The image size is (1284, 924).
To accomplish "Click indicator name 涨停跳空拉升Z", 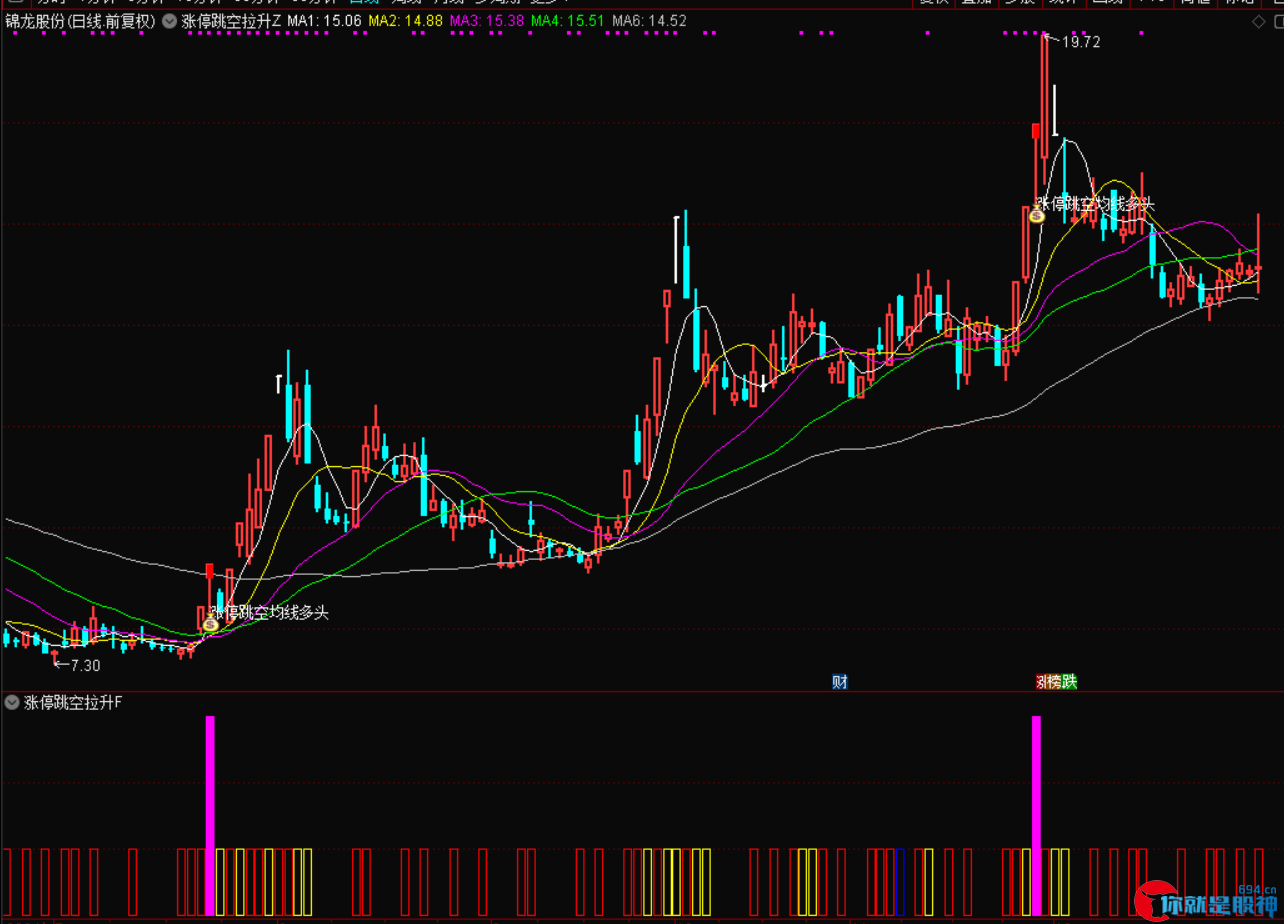I will (231, 21).
